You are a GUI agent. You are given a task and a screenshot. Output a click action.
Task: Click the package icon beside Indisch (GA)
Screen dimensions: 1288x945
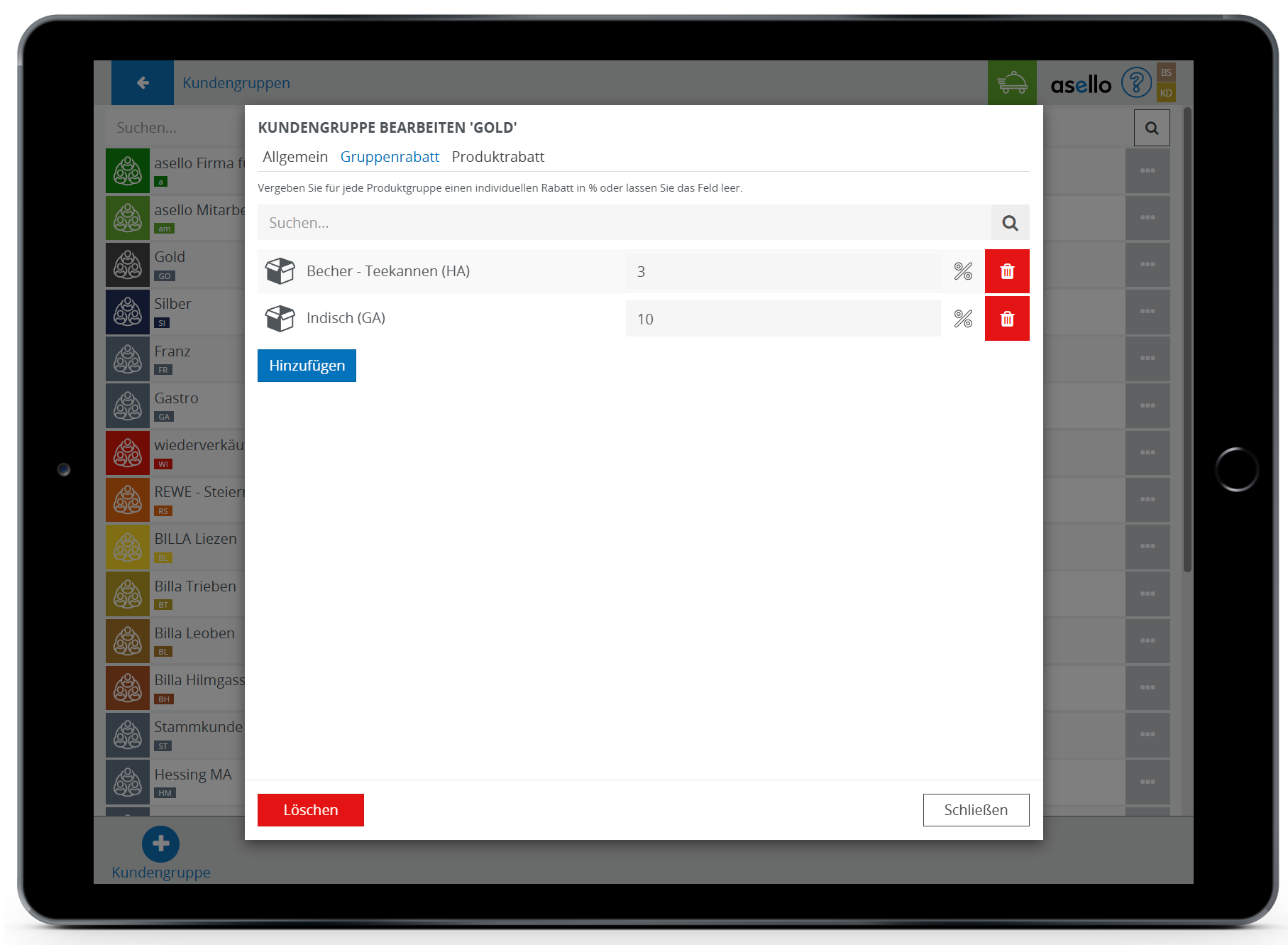[x=280, y=318]
